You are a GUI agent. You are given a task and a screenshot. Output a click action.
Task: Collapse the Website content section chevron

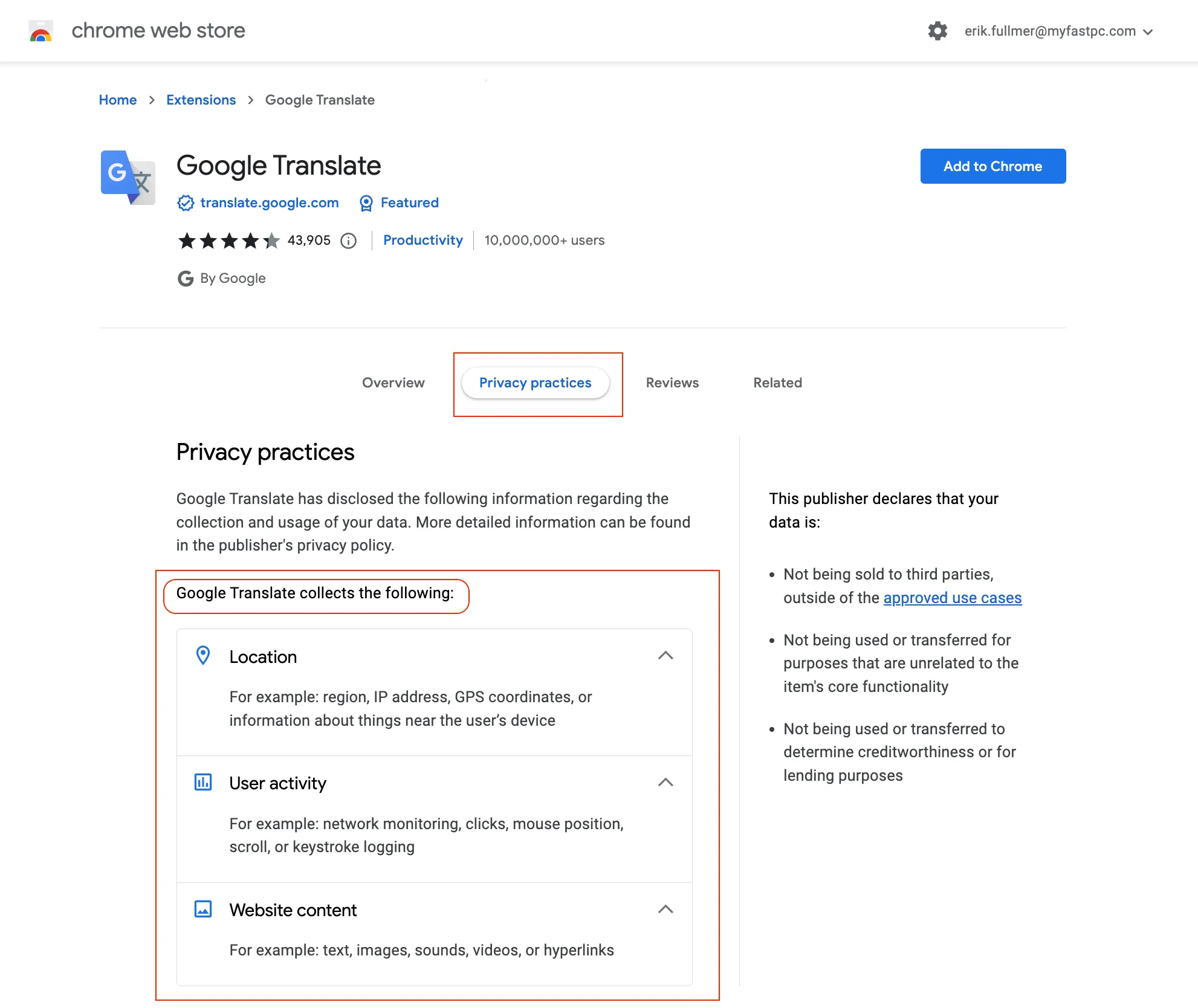coord(665,909)
